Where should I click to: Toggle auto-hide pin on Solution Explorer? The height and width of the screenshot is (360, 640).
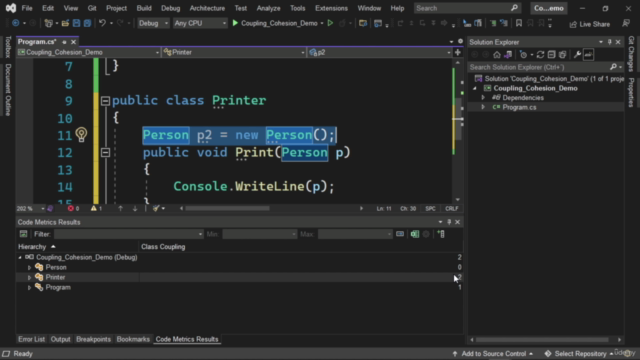(x=609, y=42)
